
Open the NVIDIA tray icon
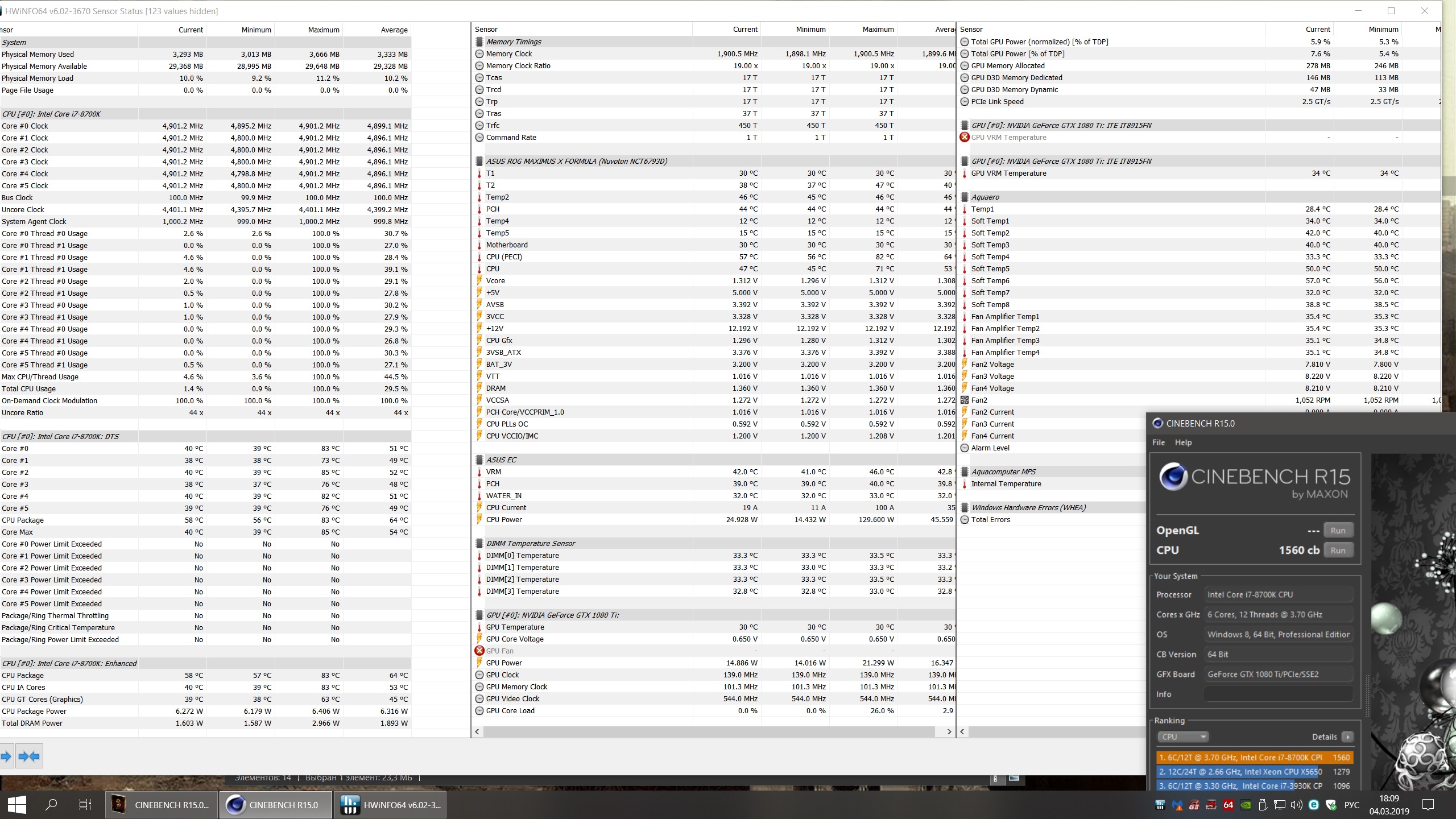click(1245, 805)
